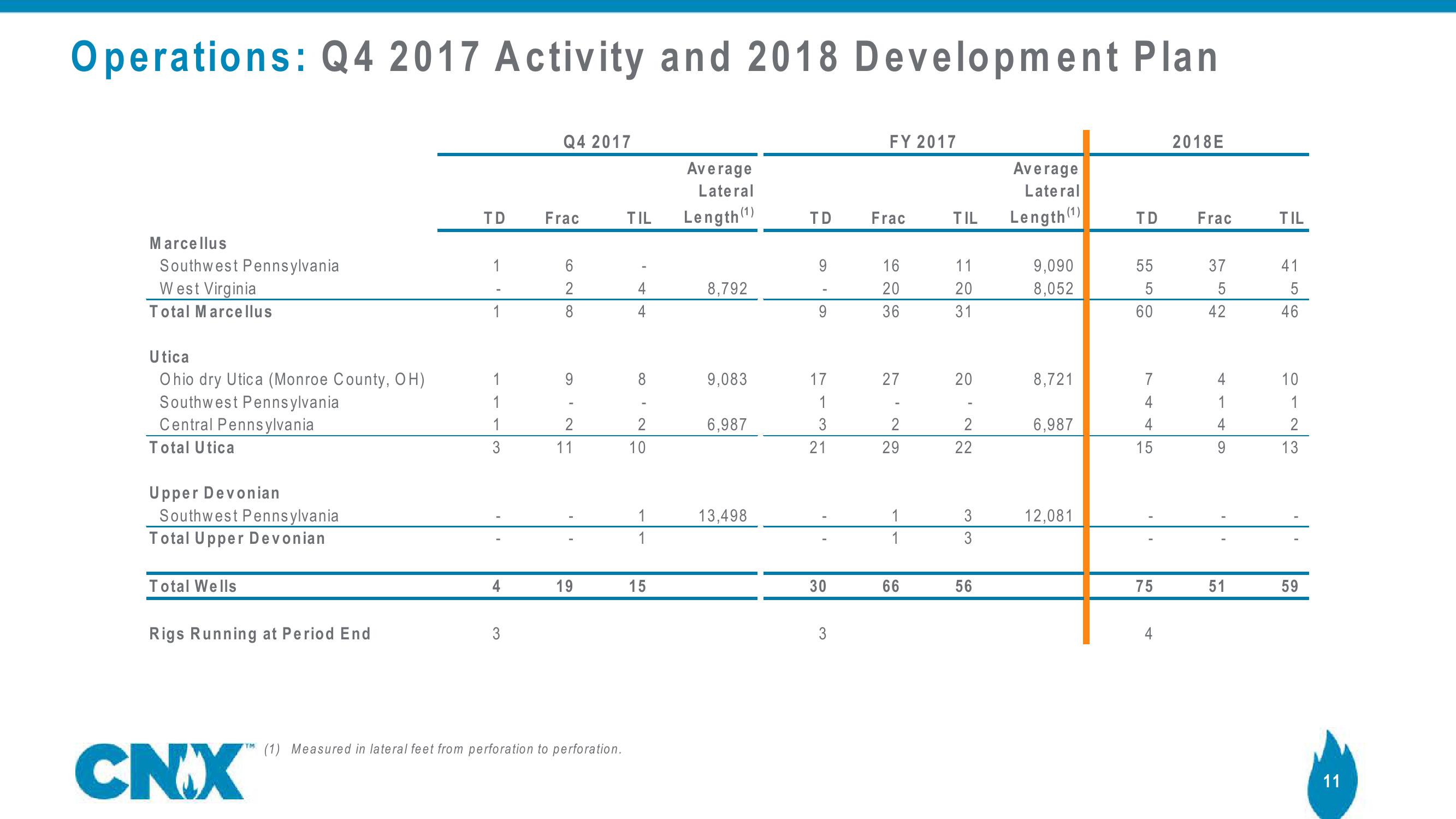Select the 'Marcellus' section heading
The width and height of the screenshot is (1456, 819).
click(188, 244)
